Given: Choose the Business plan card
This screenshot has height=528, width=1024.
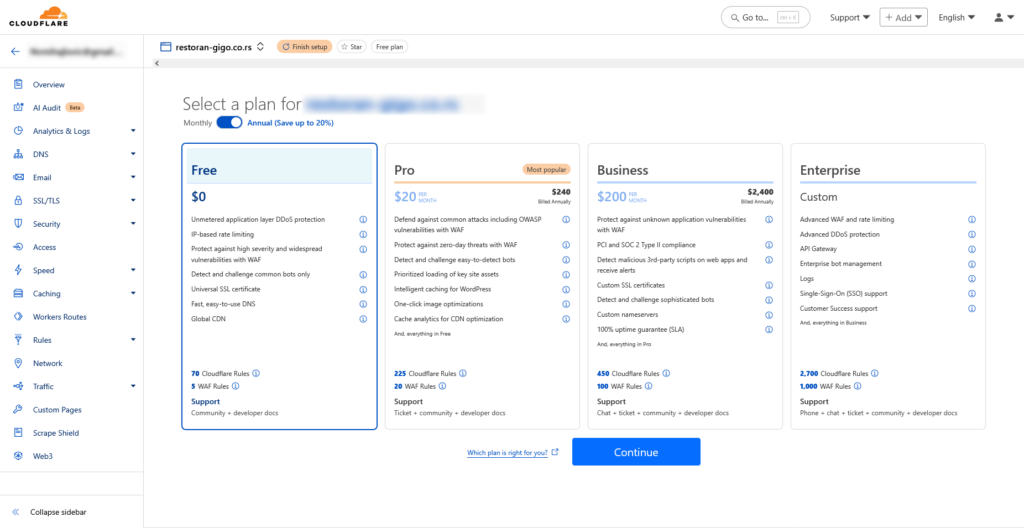Looking at the screenshot, I should pos(684,285).
